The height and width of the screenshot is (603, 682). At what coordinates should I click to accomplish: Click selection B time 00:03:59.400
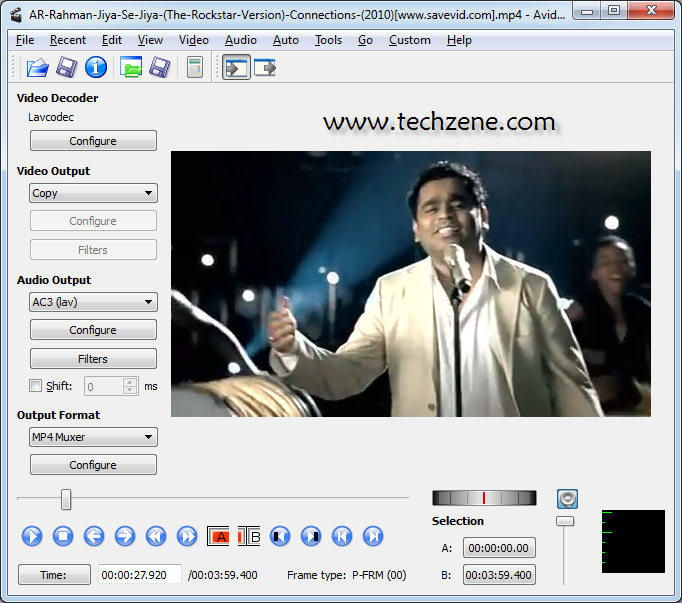click(499, 575)
